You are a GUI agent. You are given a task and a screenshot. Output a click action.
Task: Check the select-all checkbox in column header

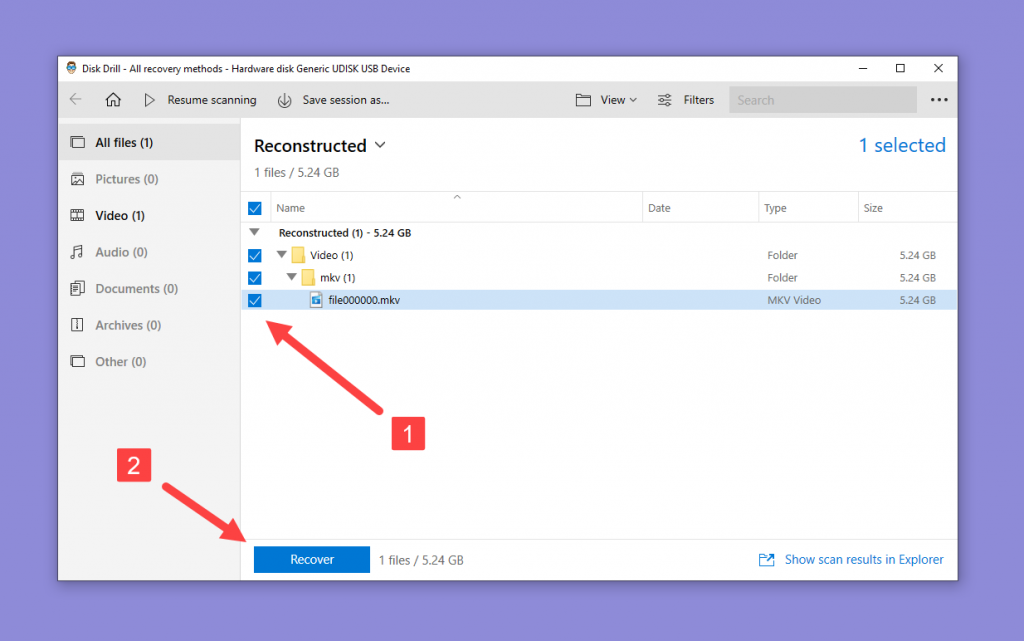point(255,207)
